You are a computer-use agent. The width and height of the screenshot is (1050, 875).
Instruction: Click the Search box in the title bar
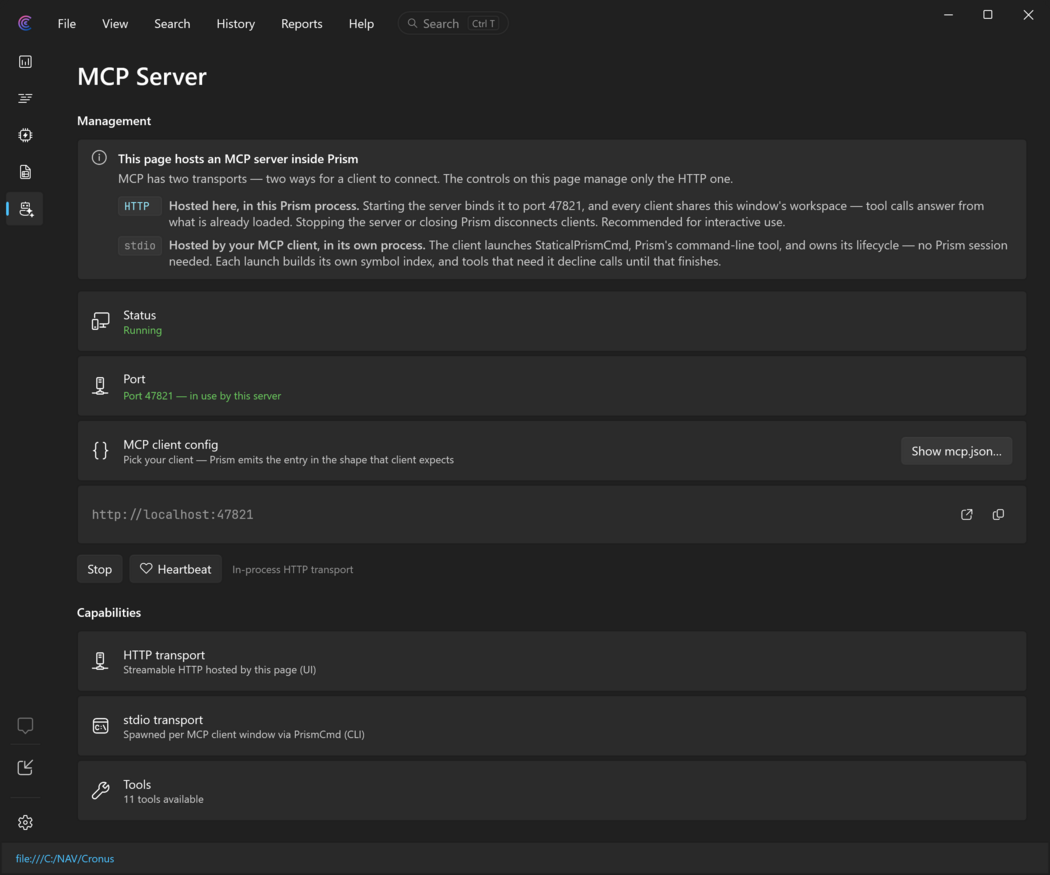[x=453, y=23]
